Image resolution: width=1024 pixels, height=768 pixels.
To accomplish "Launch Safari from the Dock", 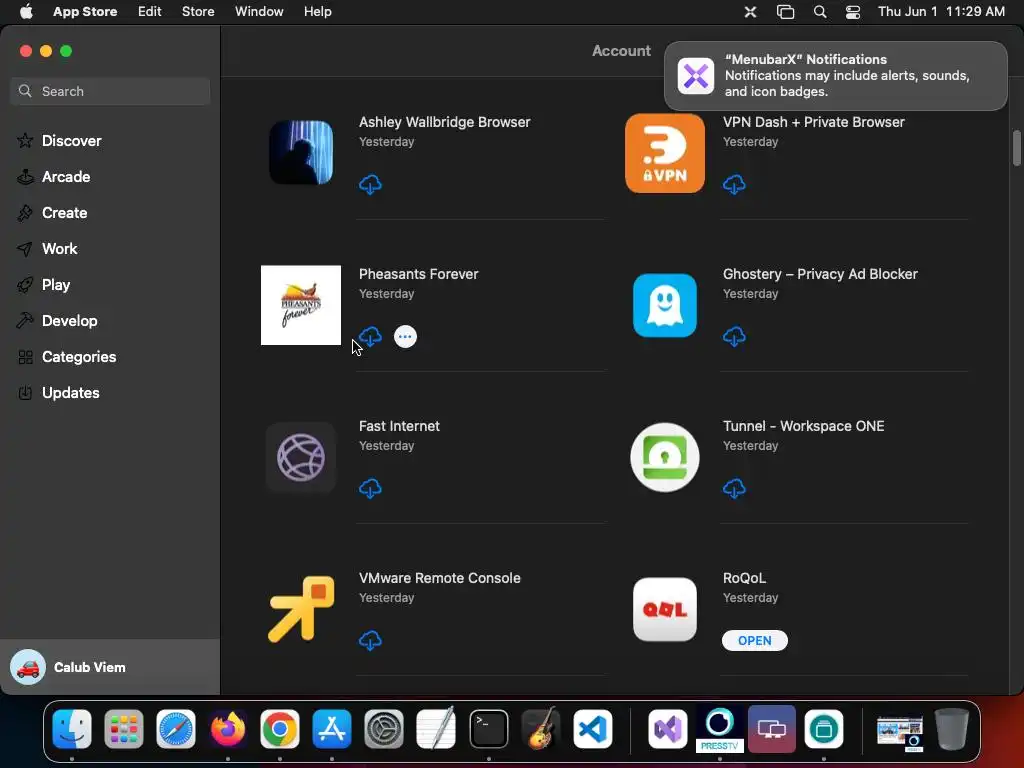I will [176, 729].
